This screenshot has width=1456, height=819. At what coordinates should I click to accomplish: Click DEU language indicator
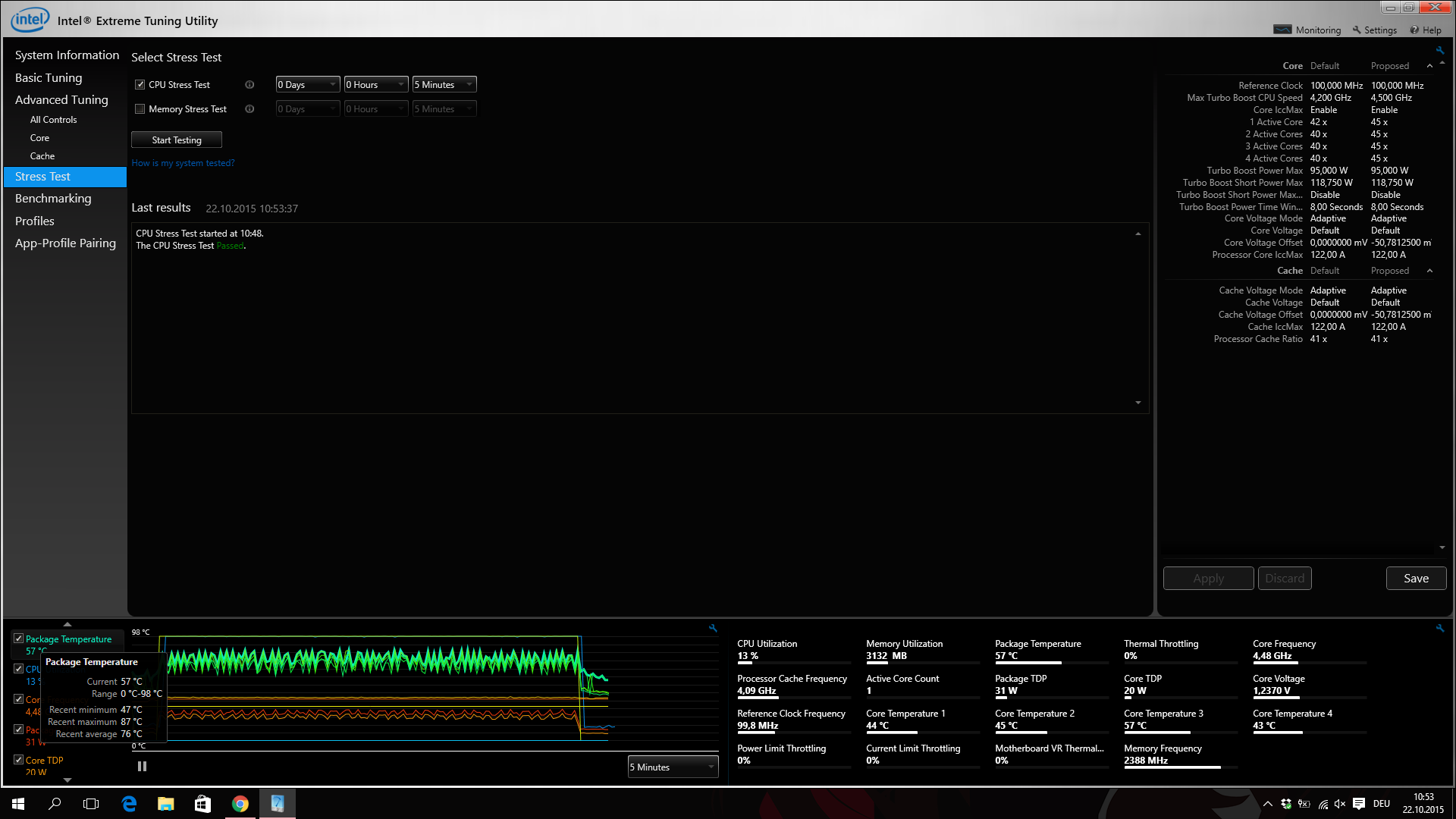pos(1382,804)
